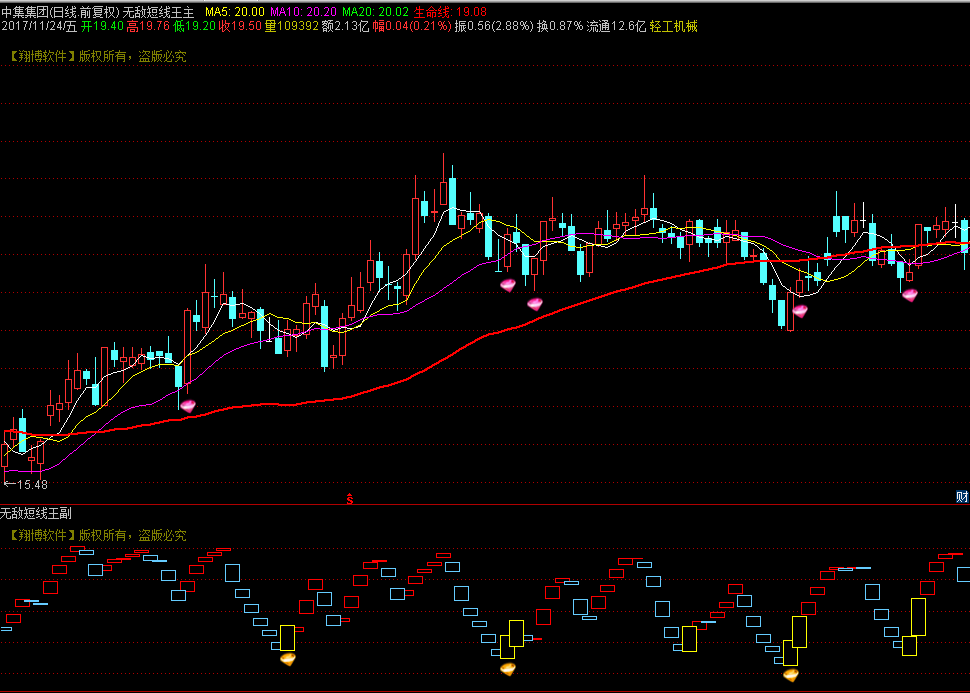The image size is (970, 693).
Task: Click the amplitude 振0.56(2.88%)
Action: (x=494, y=26)
